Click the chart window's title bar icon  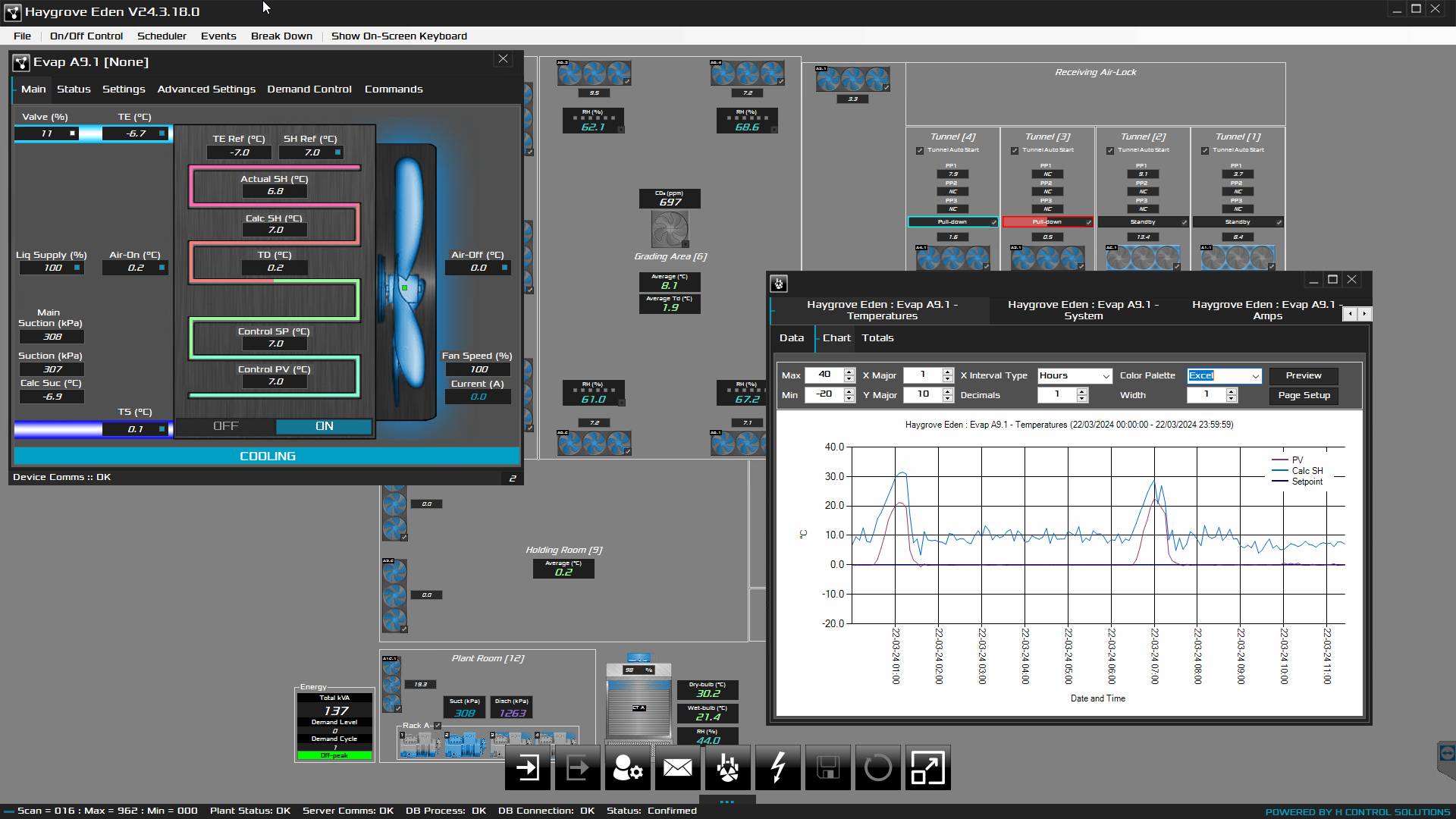point(779,284)
